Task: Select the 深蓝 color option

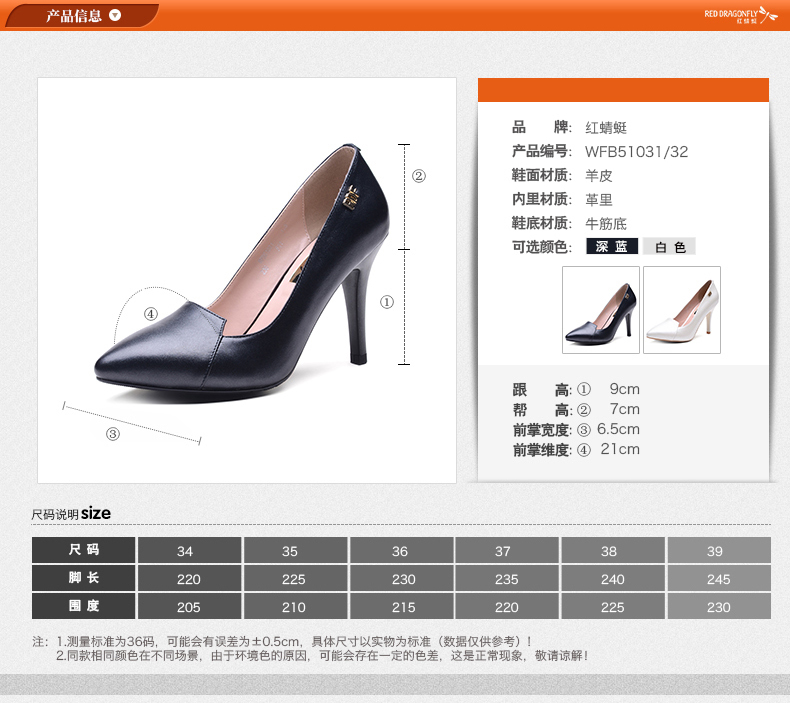Action: point(612,247)
